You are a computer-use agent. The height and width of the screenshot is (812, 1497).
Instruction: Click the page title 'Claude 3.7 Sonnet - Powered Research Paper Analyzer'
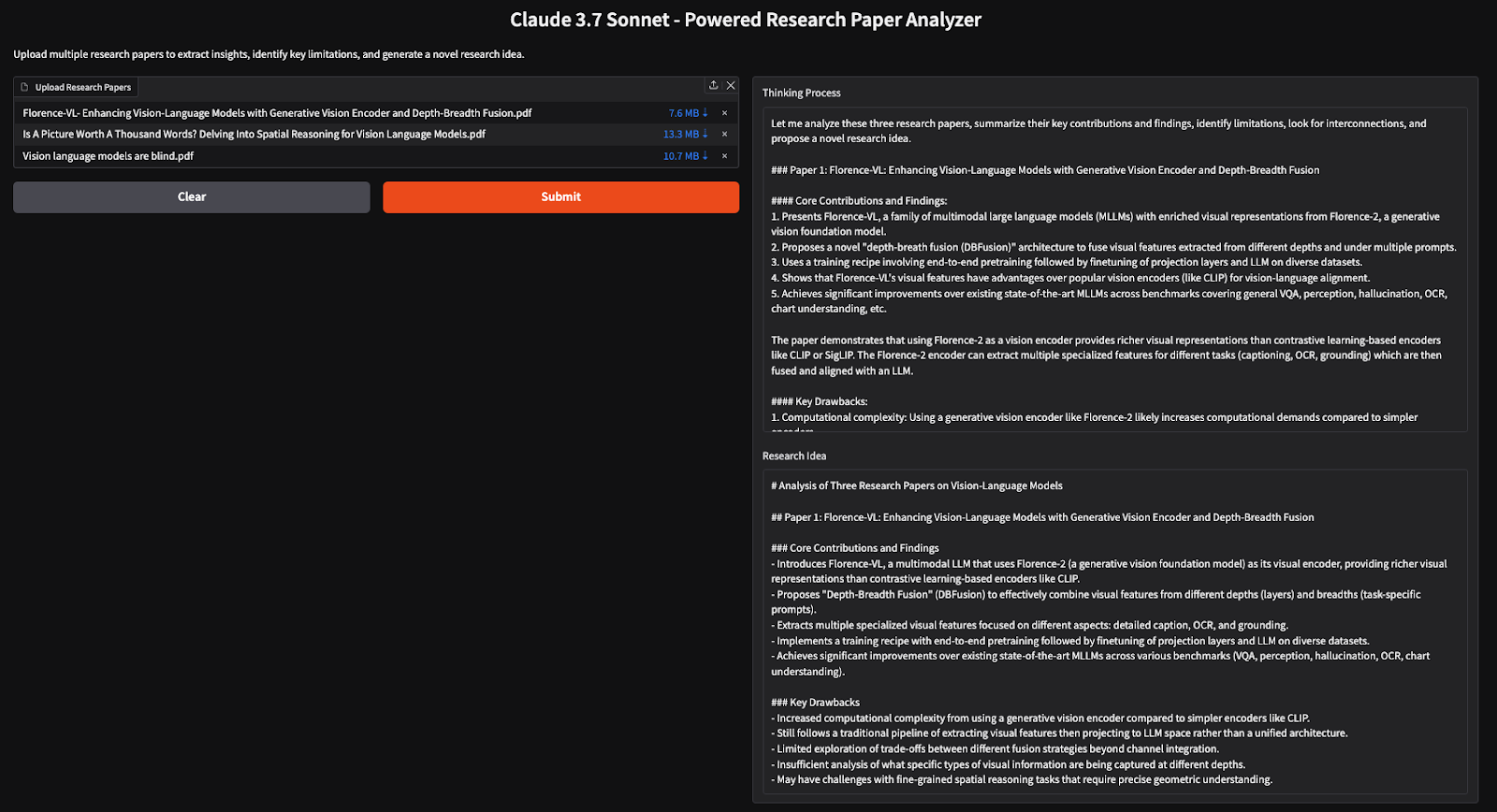pyautogui.click(x=746, y=20)
